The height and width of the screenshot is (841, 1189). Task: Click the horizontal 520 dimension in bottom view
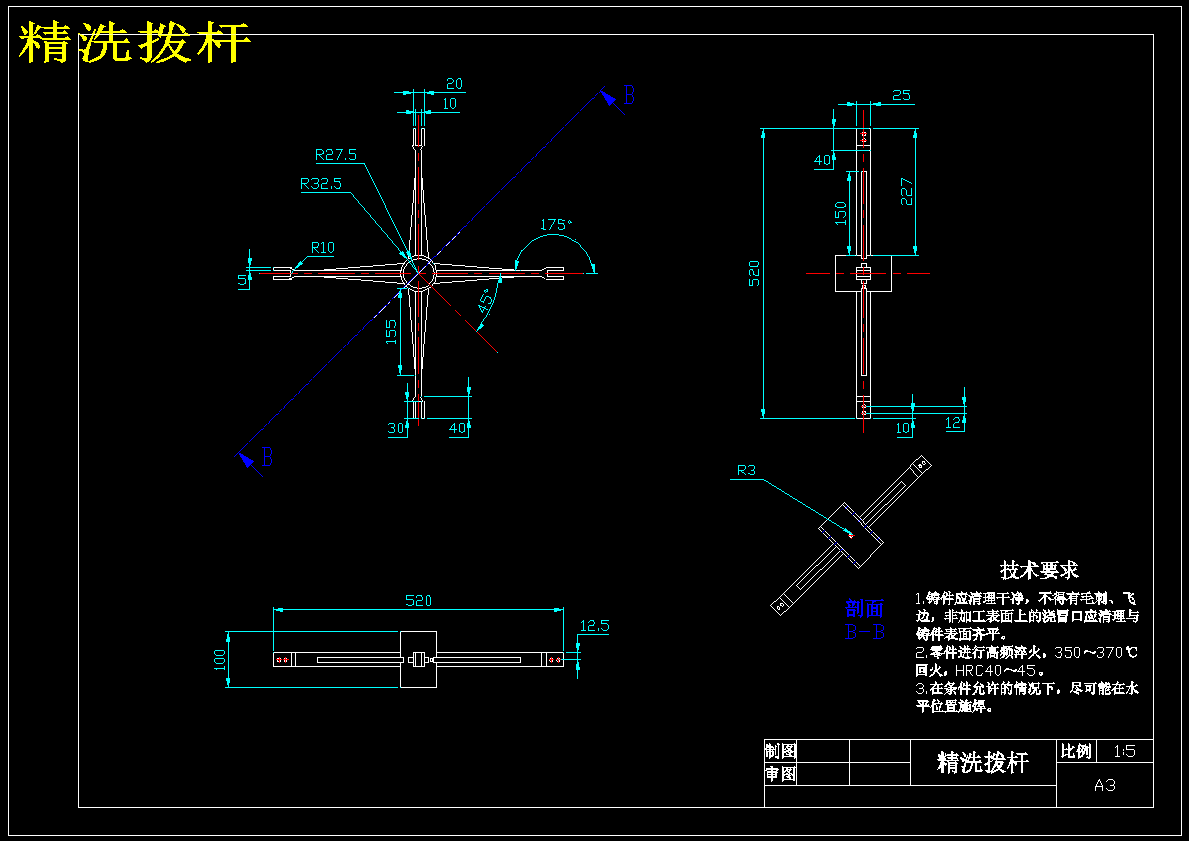tap(419, 601)
